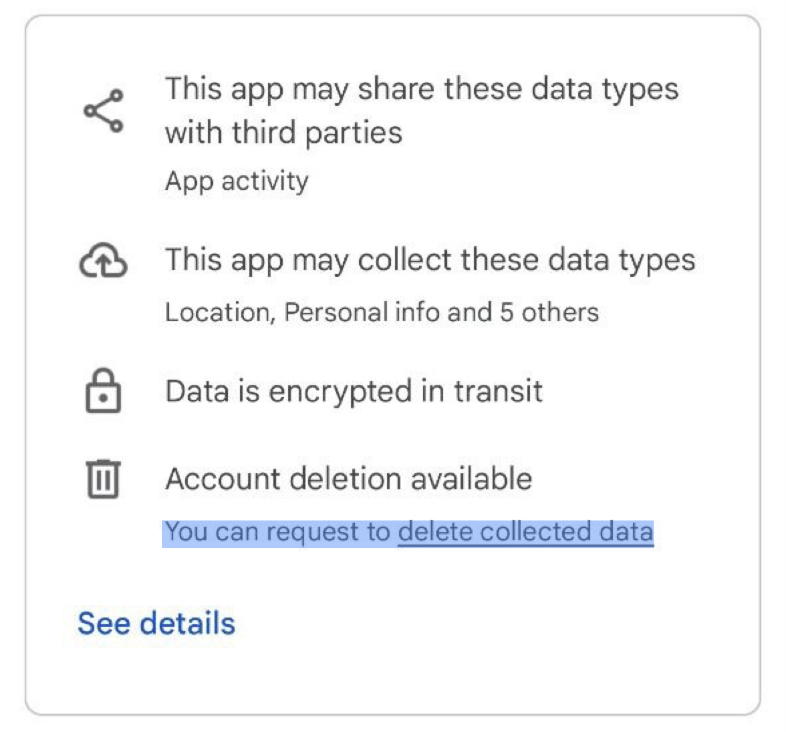
Task: Click the padlock encryption icon
Action: coord(103,391)
